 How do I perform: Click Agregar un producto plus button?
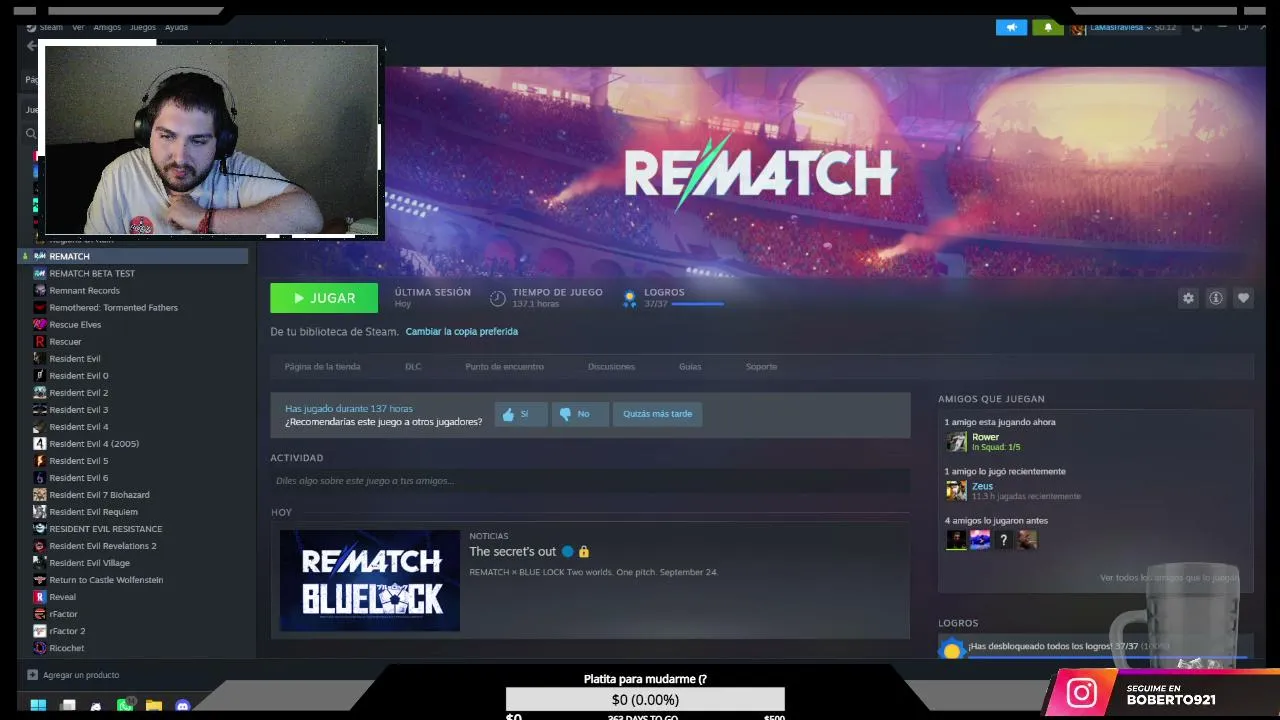[32, 675]
